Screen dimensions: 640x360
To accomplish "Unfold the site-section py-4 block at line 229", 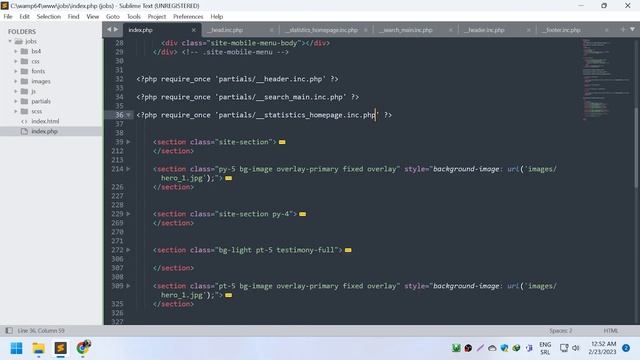I will (128, 214).
